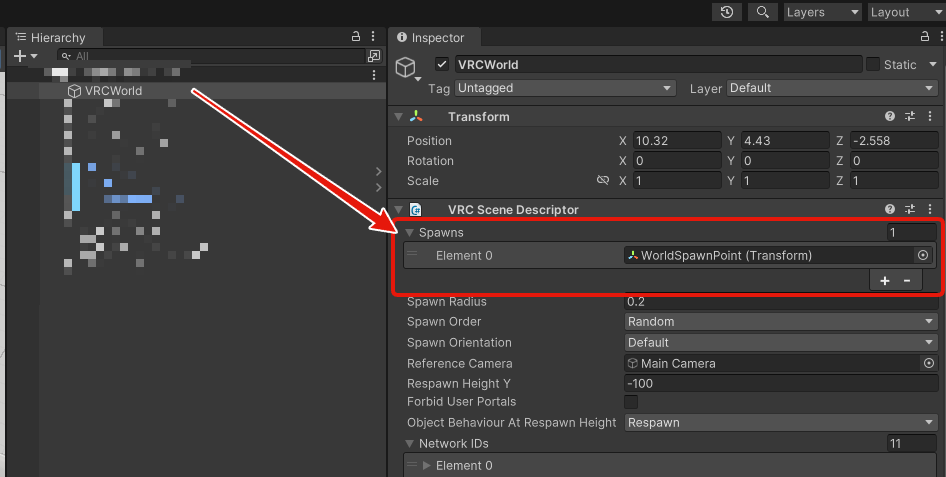
Task: Click the Rotation Z field
Action: click(894, 160)
